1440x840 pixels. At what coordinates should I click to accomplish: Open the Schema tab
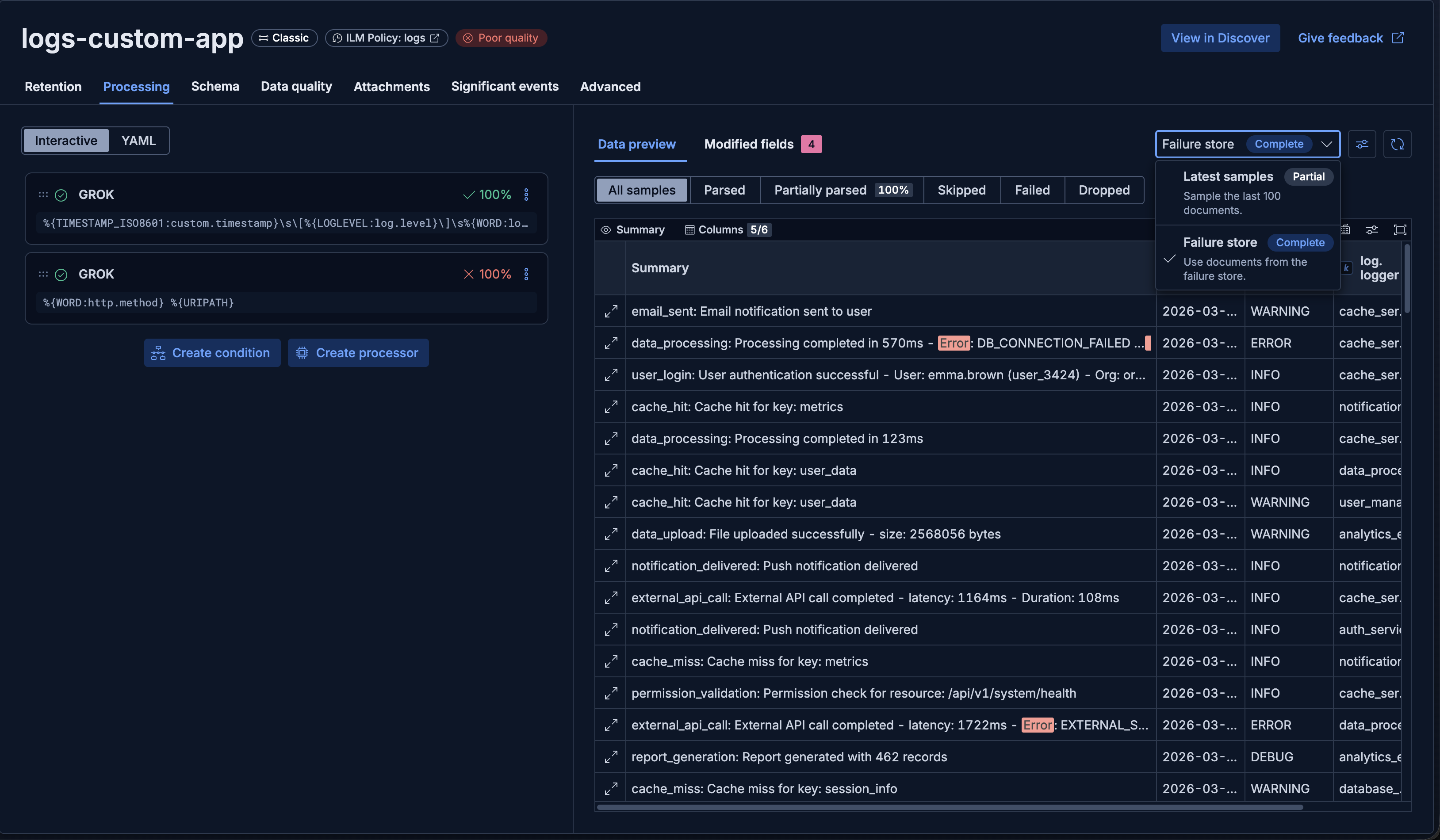pyautogui.click(x=215, y=86)
